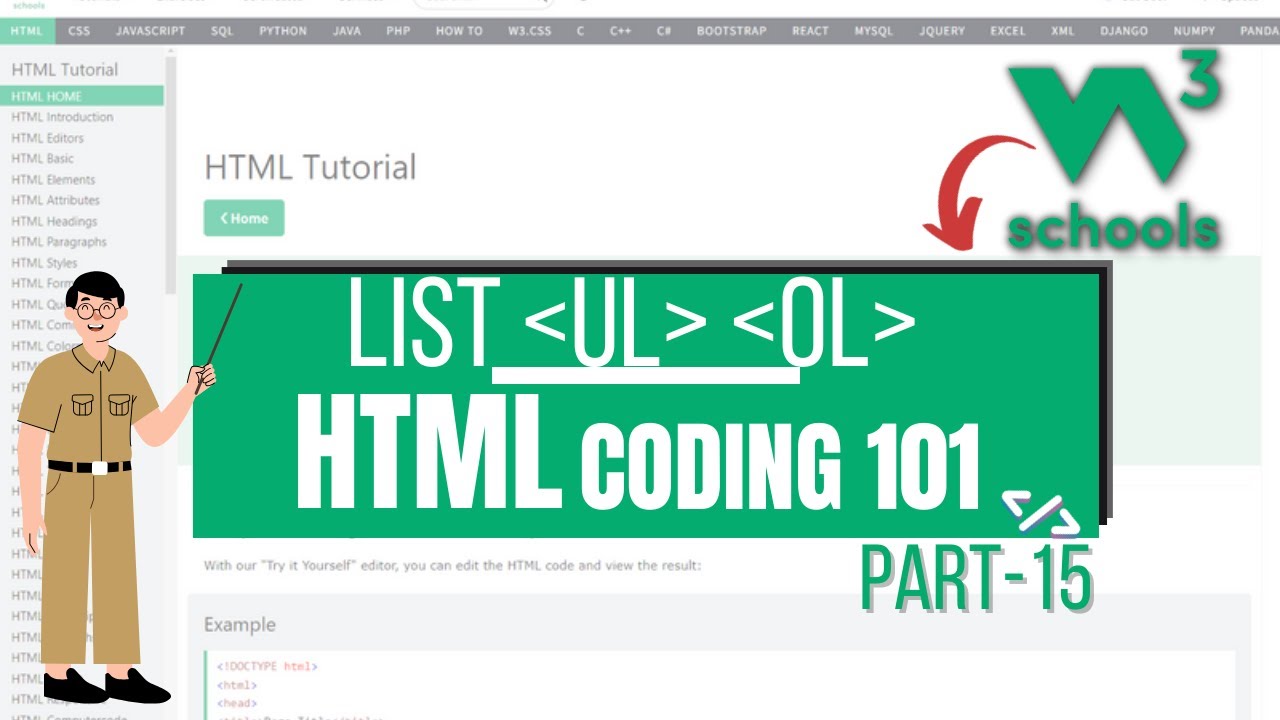
Task: Open the HOW TO tab
Action: point(459,31)
